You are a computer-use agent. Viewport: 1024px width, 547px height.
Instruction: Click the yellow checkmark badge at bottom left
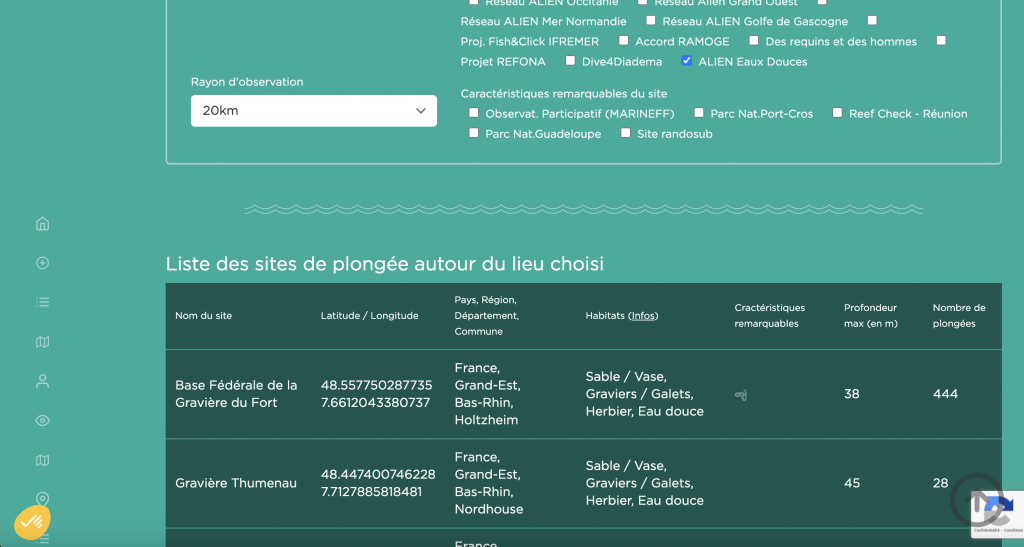(x=32, y=521)
